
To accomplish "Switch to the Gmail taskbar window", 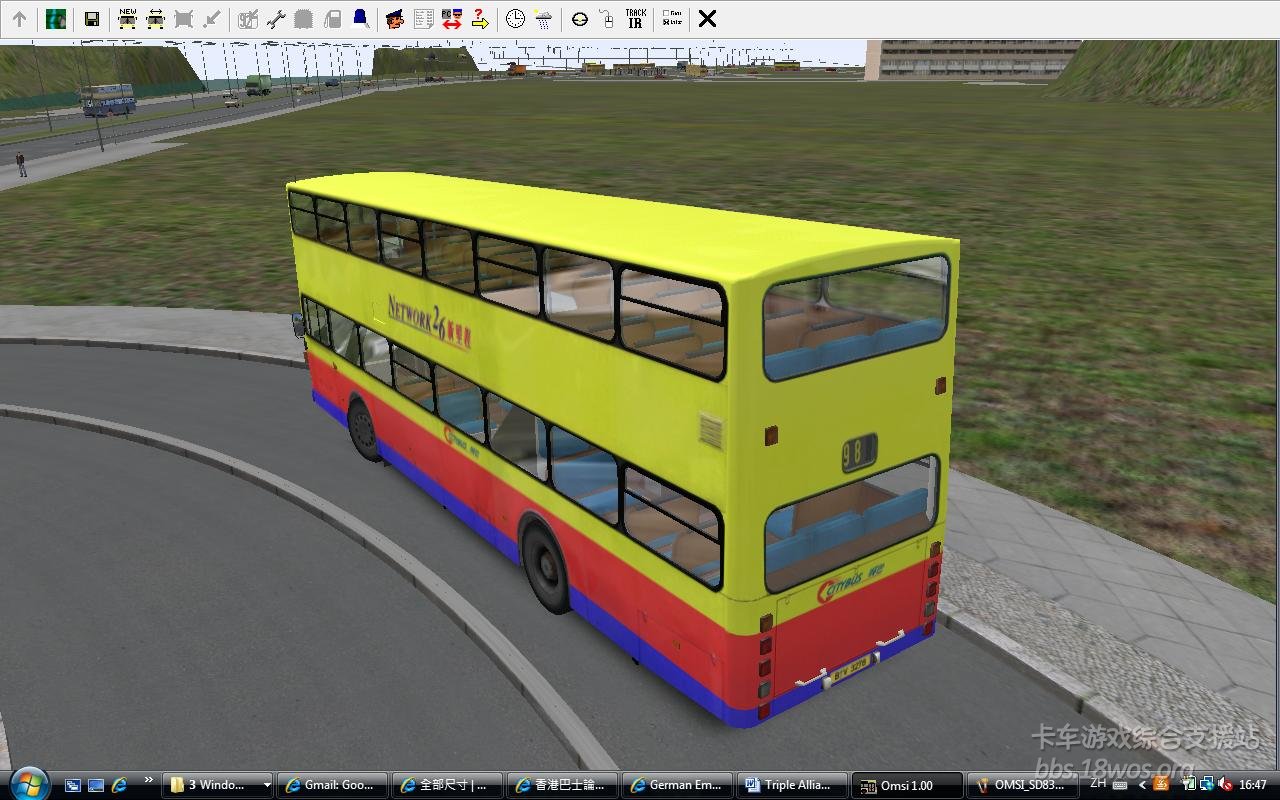I will (x=332, y=785).
